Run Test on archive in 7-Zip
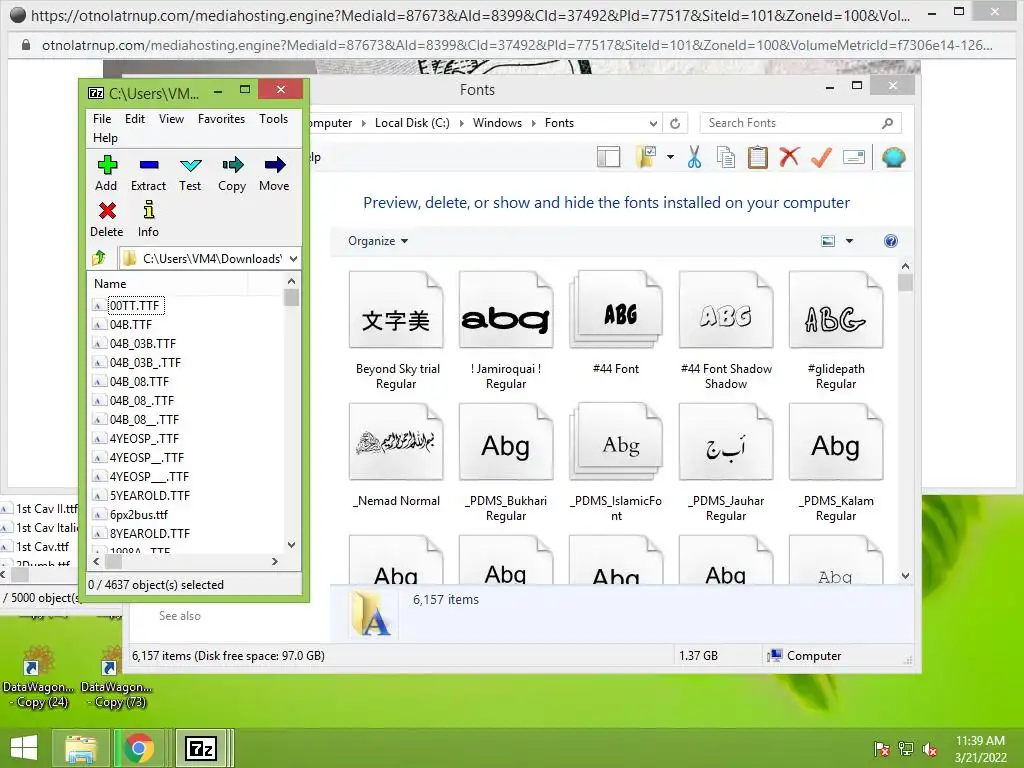 pyautogui.click(x=190, y=174)
